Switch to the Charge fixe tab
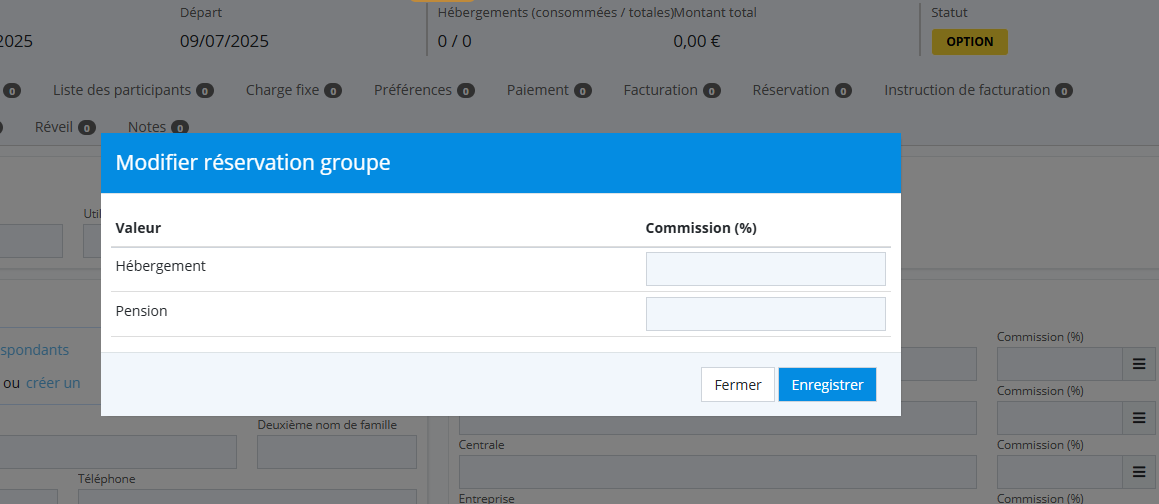 [x=283, y=90]
